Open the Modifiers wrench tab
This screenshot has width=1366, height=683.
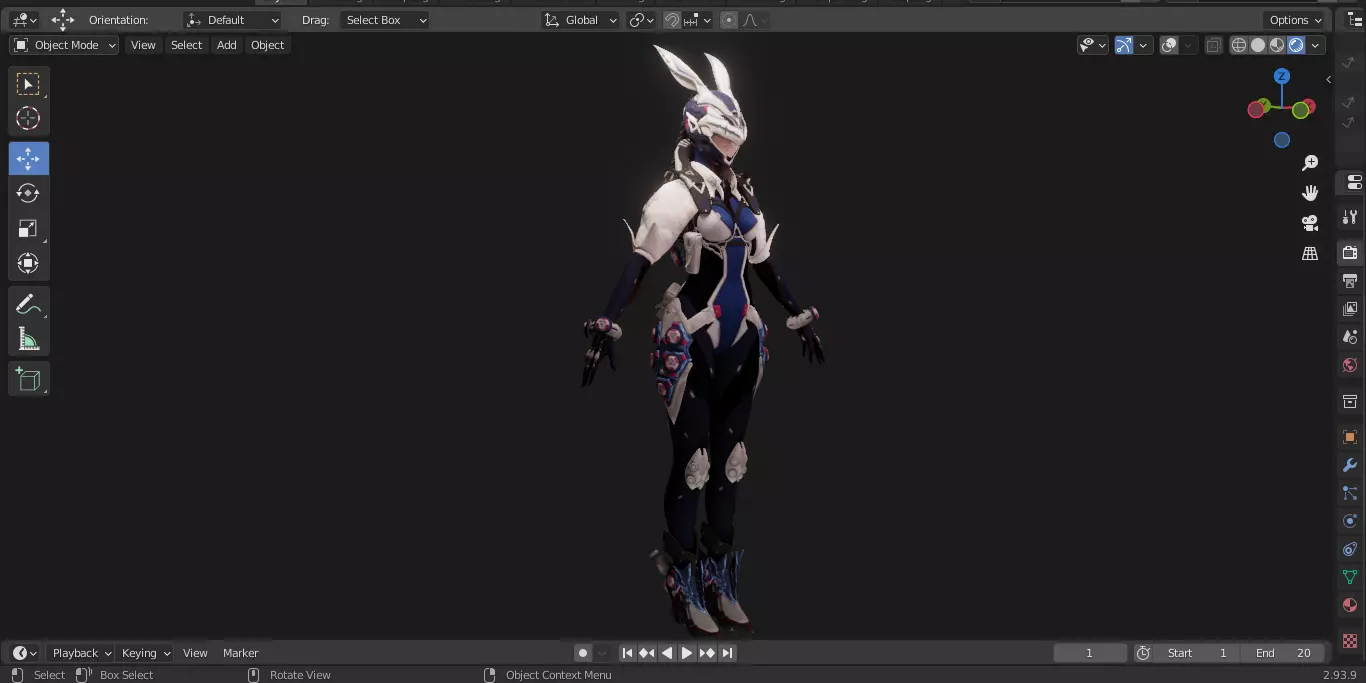[1350, 465]
